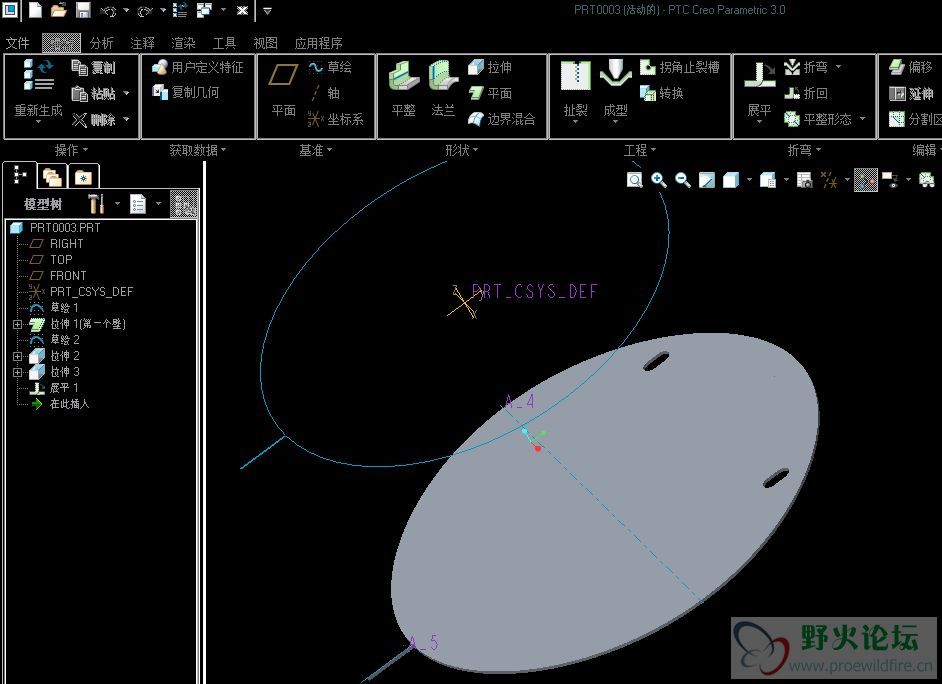
Task: Click 用户定义特征 user-defined feature
Action: [198, 67]
